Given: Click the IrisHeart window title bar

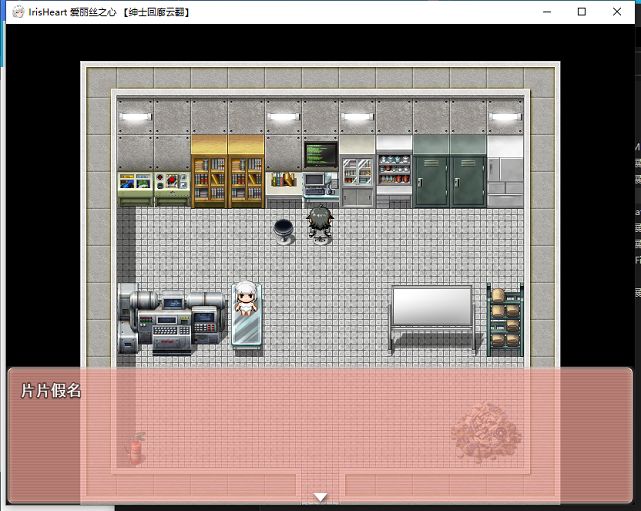Looking at the screenshot, I should tap(300, 12).
